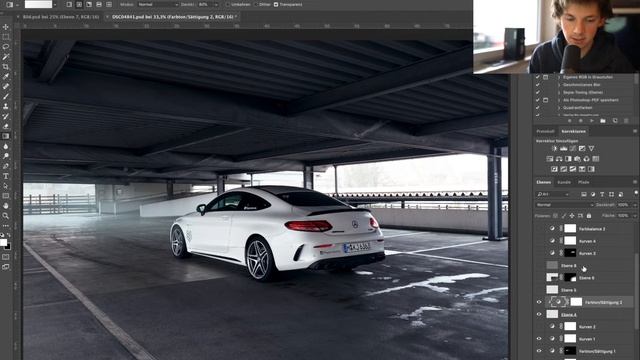The height and width of the screenshot is (360, 640).
Task: Choose linear gradient style in options bar
Action: (69, 4)
